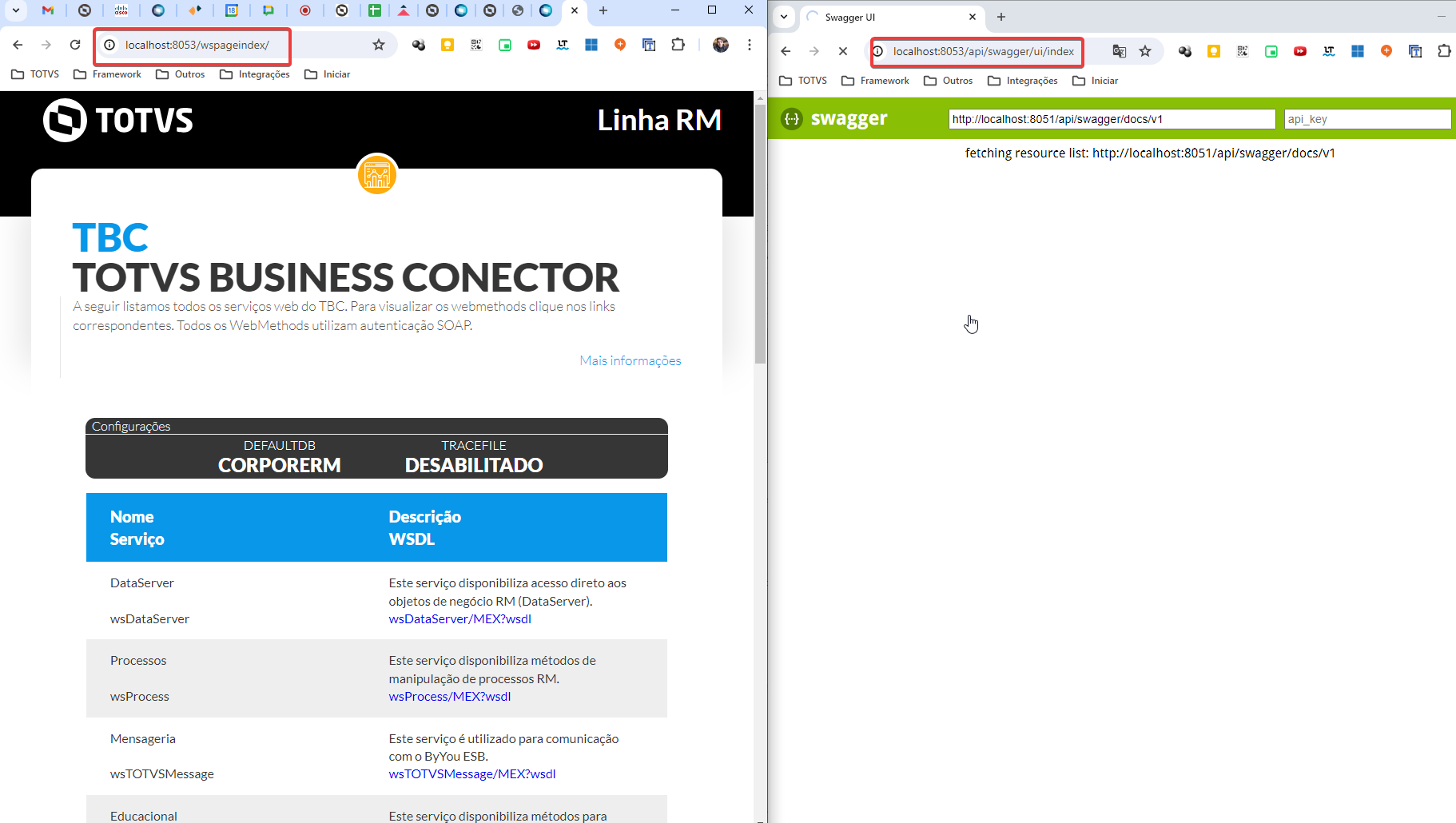This screenshot has height=823, width=1456.
Task: Open the Outros bookmark folder in left browser
Action: (x=181, y=74)
